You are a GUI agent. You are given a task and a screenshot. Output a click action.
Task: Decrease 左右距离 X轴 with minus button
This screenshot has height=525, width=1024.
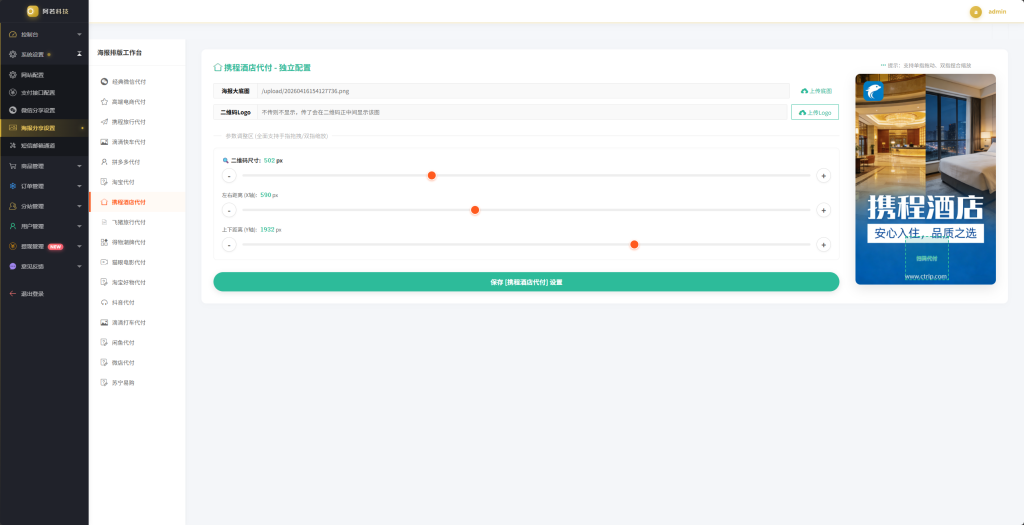click(x=229, y=210)
